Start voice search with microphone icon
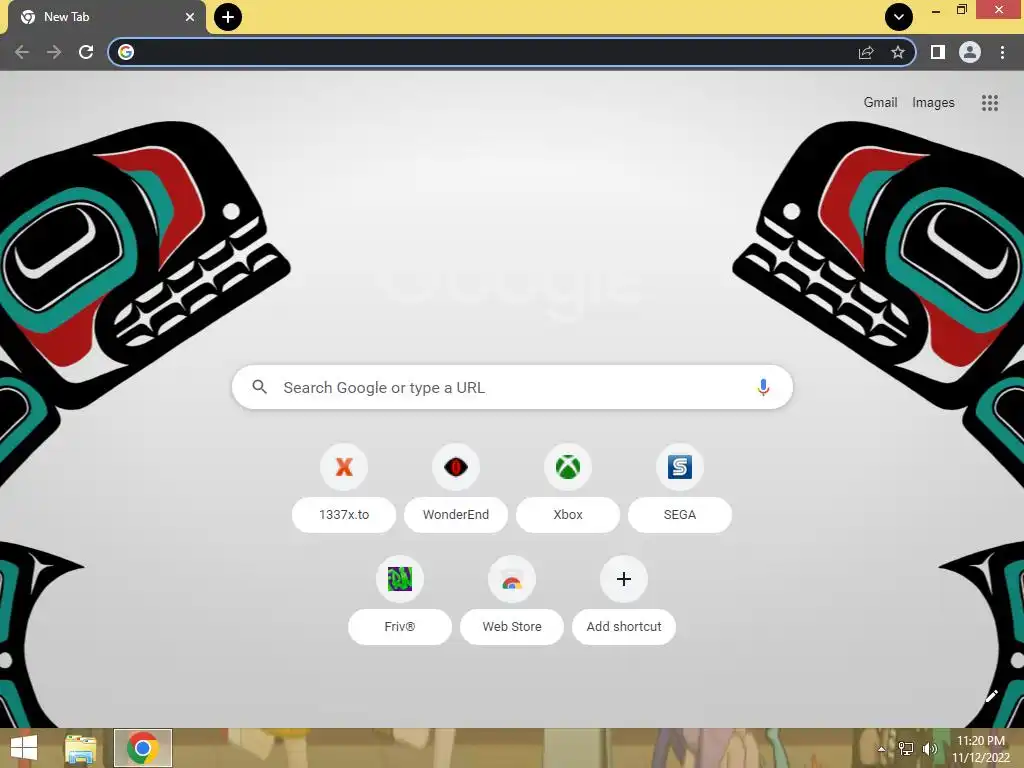 pos(763,387)
